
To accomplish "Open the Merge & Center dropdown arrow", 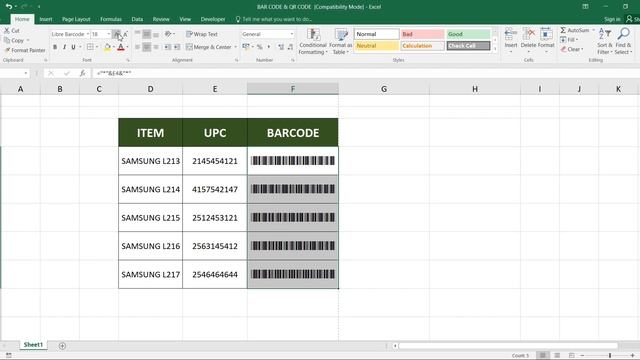I will [x=236, y=47].
